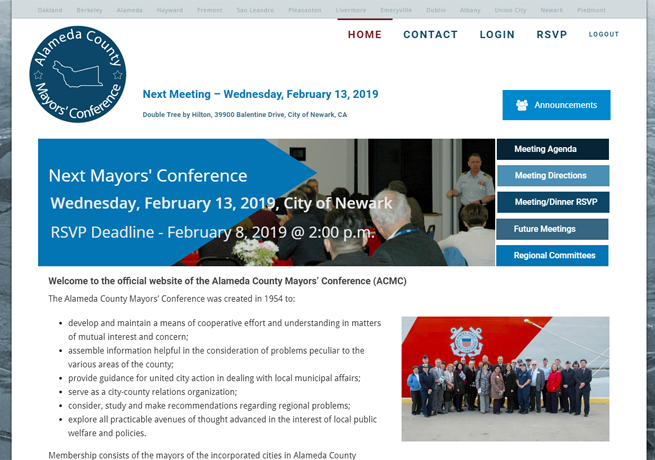Open the Pleasanton city link
The height and width of the screenshot is (460, 655).
[305, 10]
